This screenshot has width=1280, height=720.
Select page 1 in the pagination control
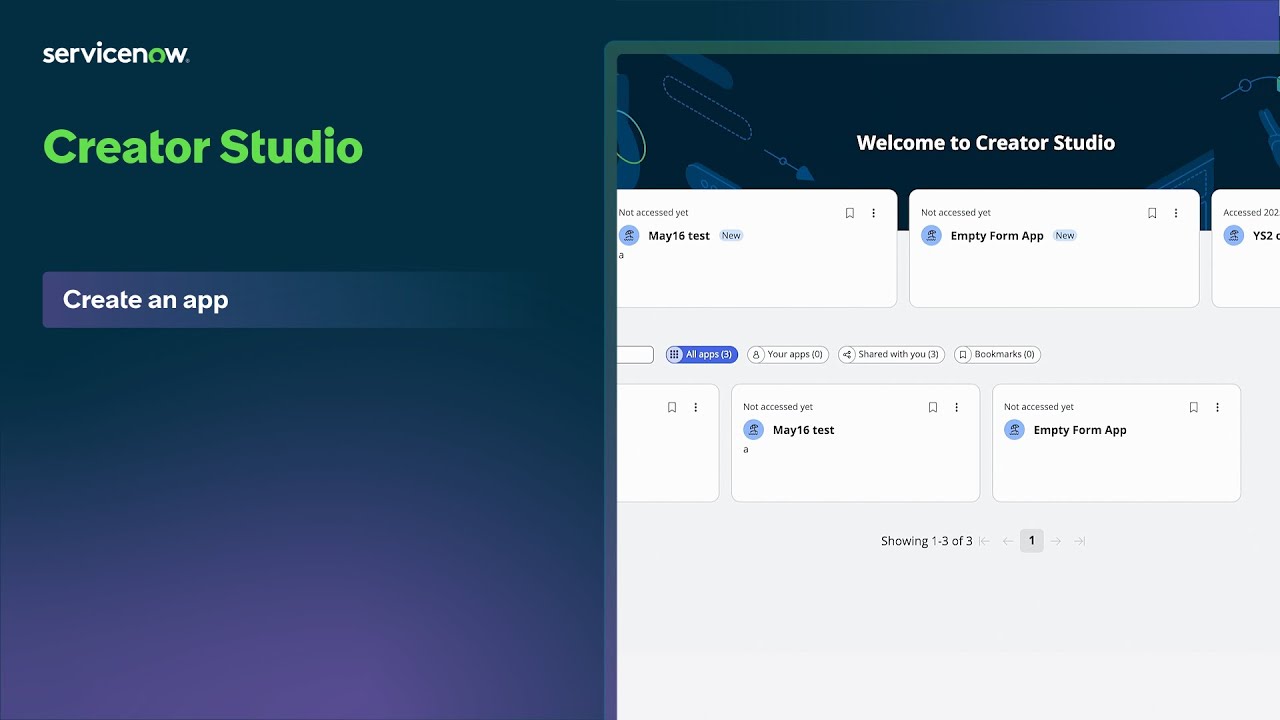(x=1032, y=540)
